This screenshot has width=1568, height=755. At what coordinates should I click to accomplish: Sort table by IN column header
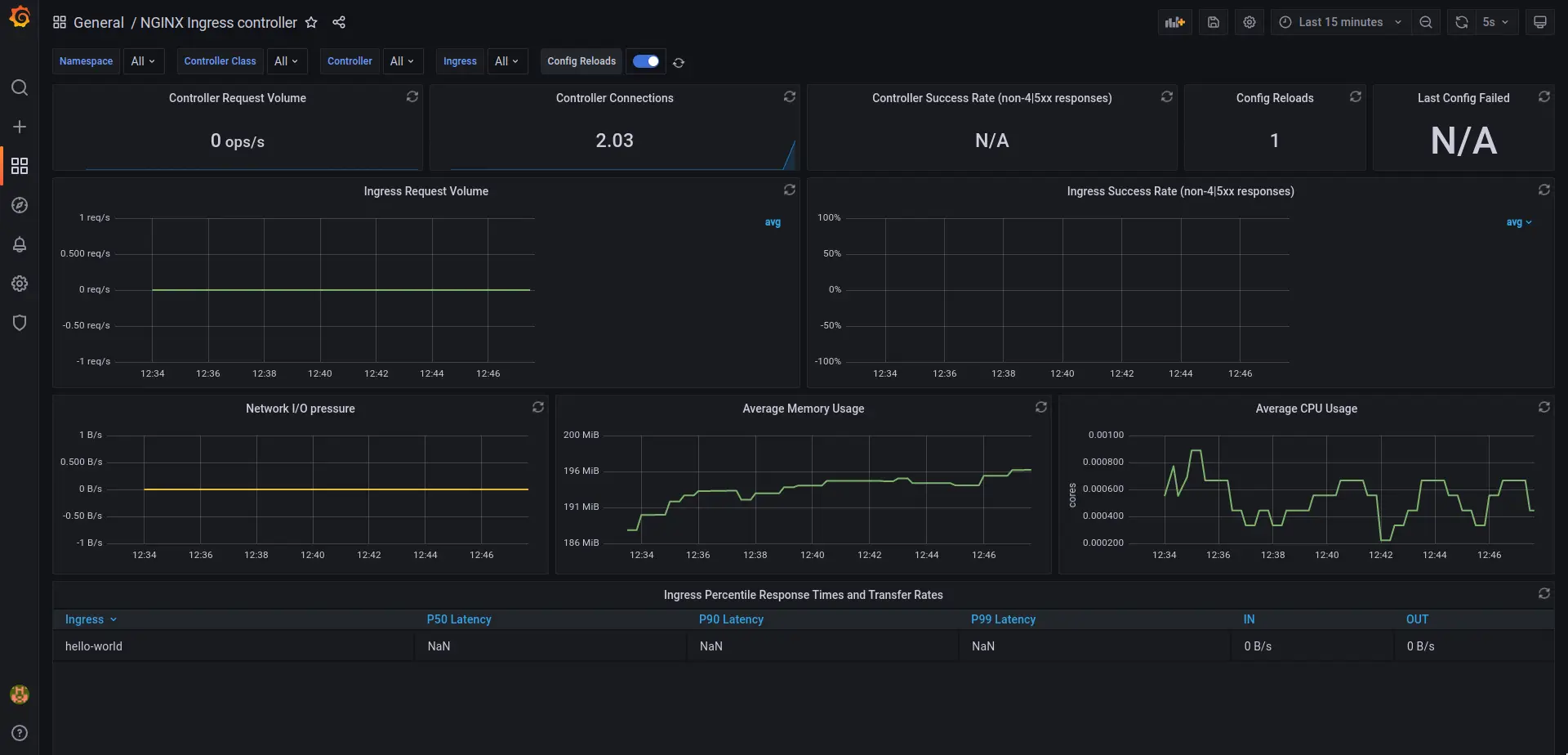click(x=1249, y=619)
